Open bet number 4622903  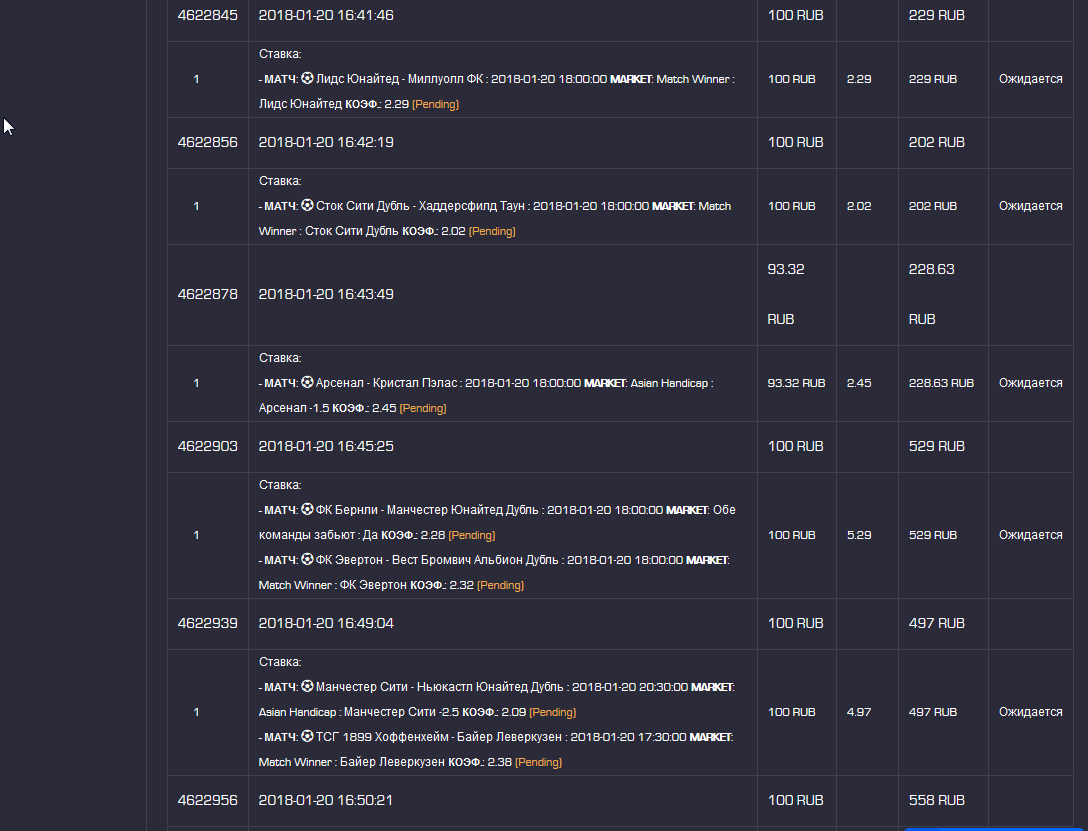pyautogui.click(x=208, y=446)
